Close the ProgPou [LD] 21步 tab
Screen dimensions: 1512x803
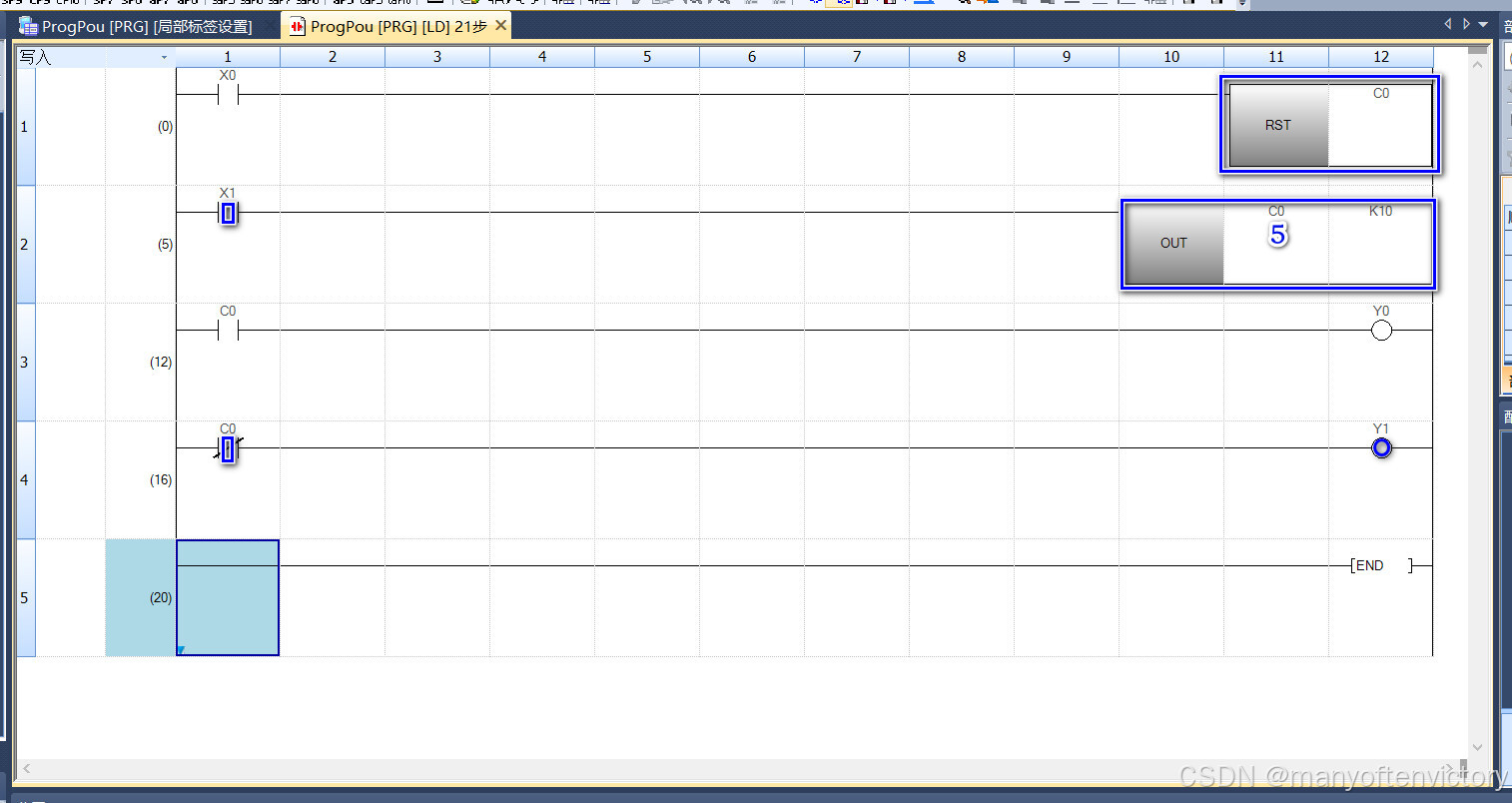click(501, 25)
